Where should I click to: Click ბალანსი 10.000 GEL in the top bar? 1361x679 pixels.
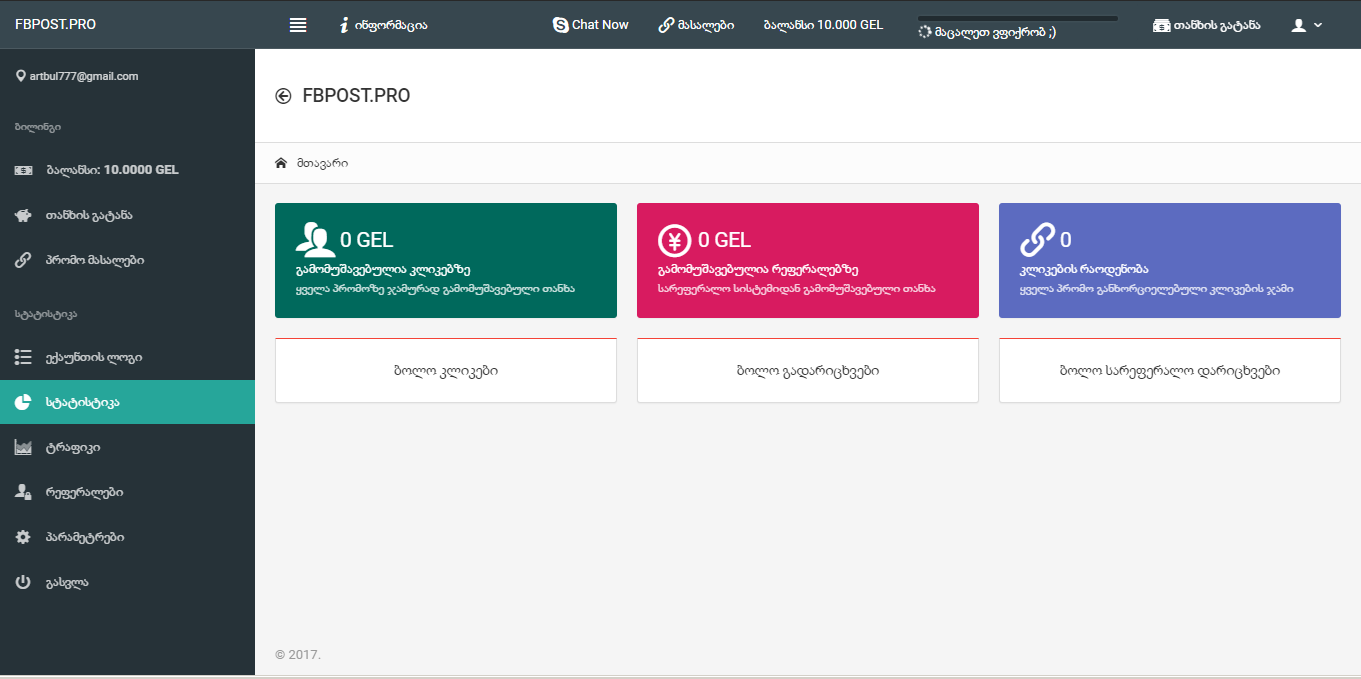coord(823,25)
